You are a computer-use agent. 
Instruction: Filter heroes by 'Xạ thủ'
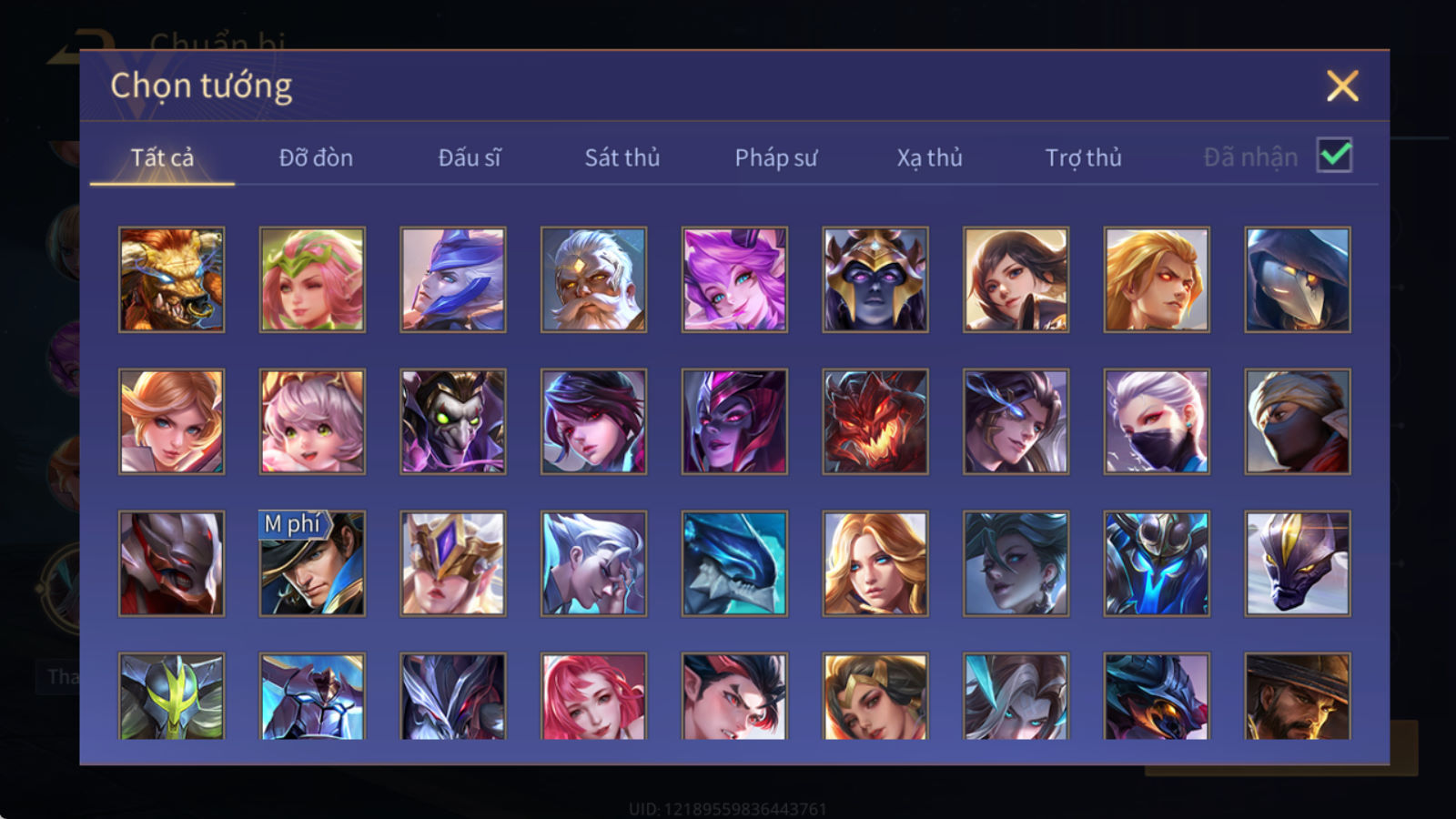pos(929,157)
